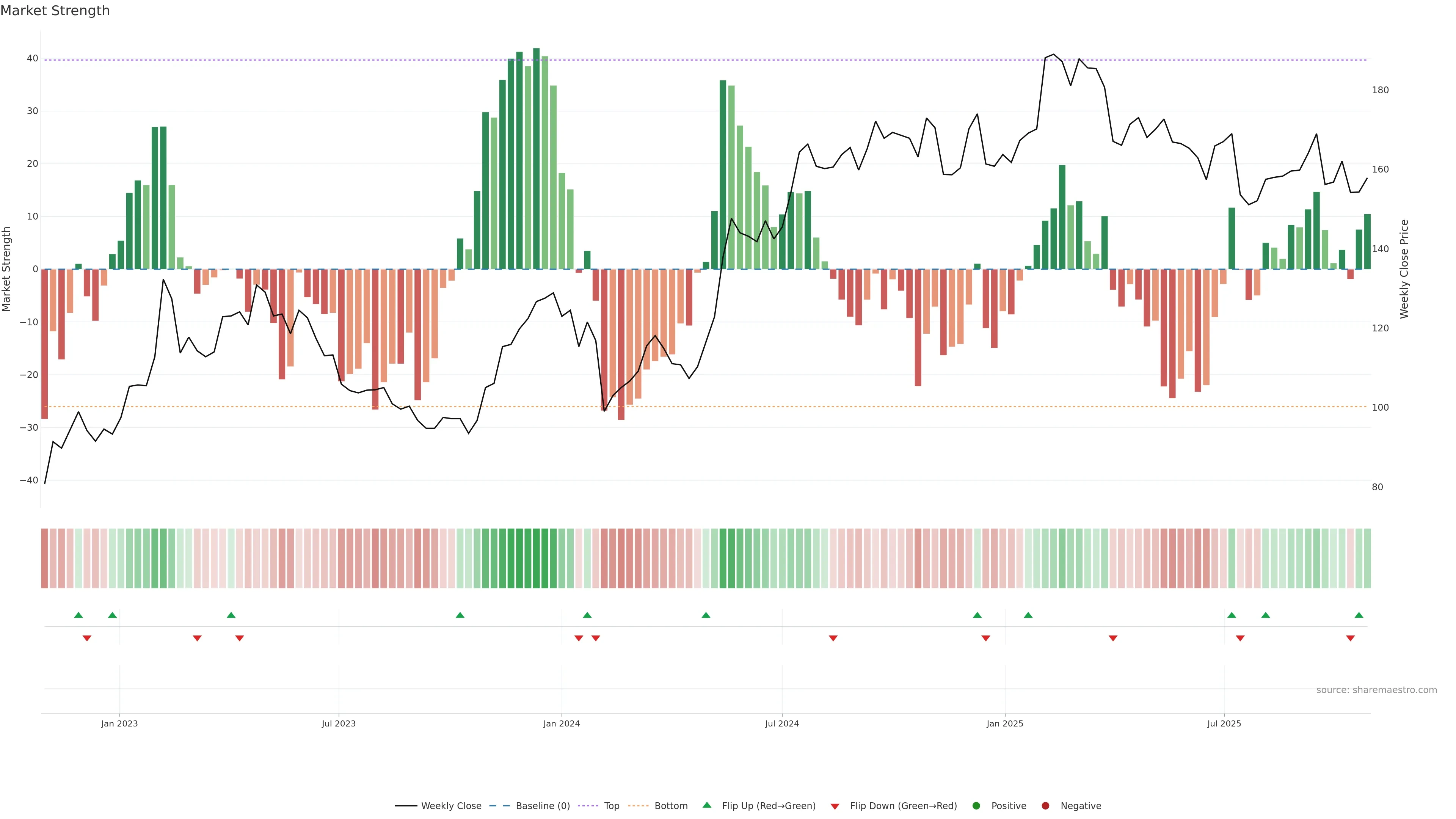The height and width of the screenshot is (819, 1456).
Task: Toggle the Weekly Close series in legend
Action: pyautogui.click(x=451, y=805)
